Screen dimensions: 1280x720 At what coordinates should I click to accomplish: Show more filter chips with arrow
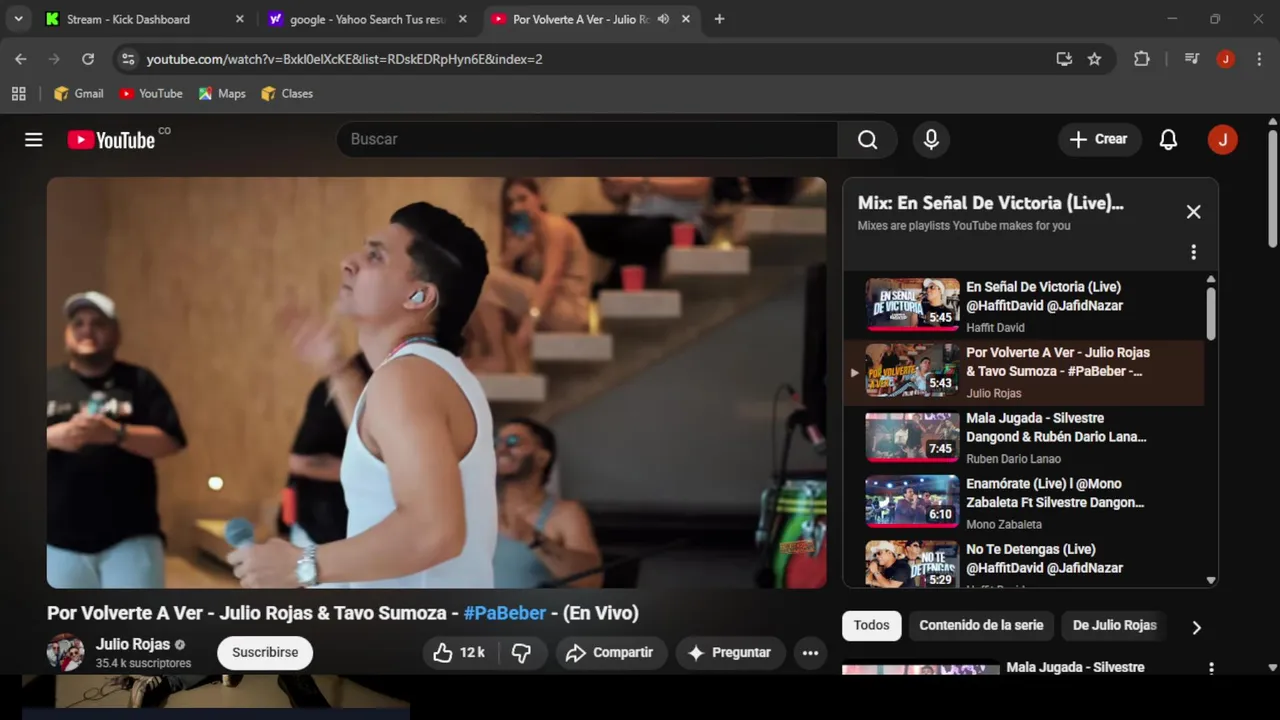point(1196,627)
